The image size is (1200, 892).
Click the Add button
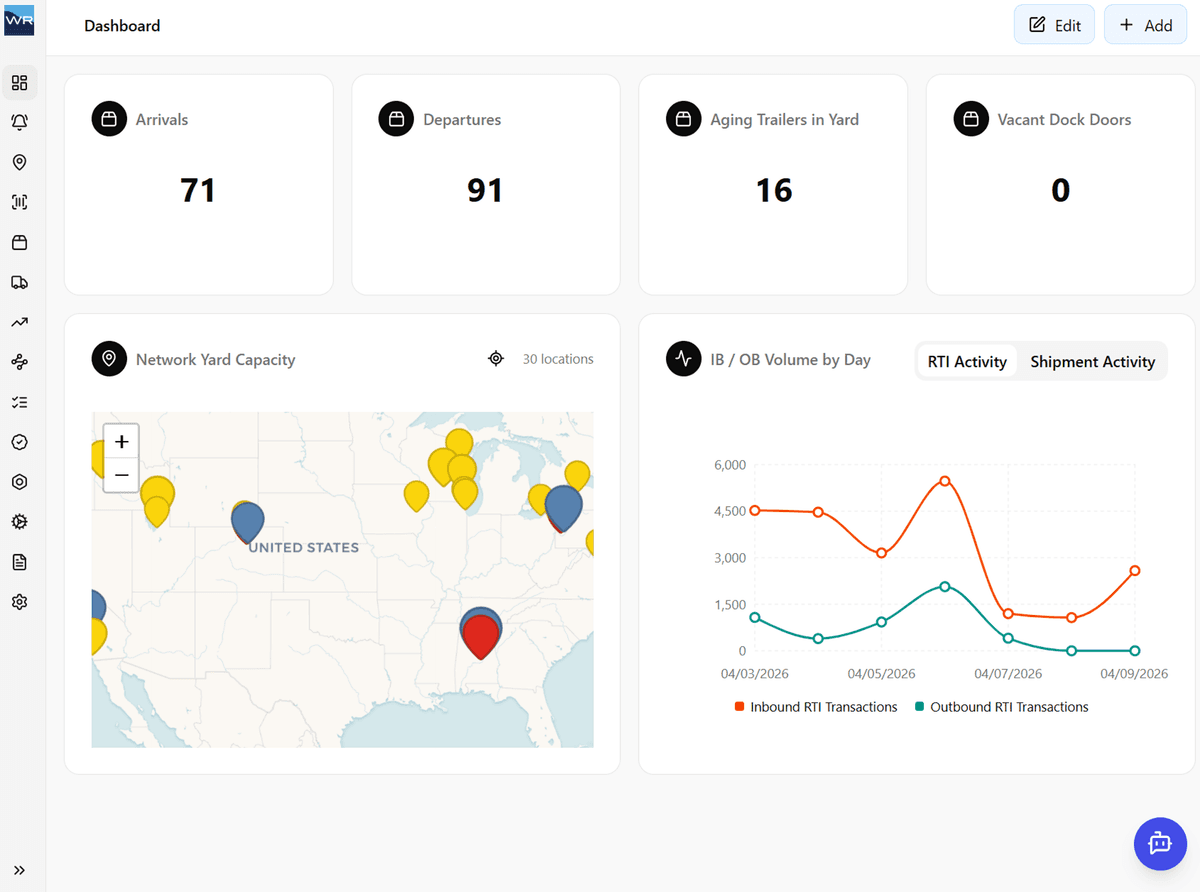tap(1145, 24)
